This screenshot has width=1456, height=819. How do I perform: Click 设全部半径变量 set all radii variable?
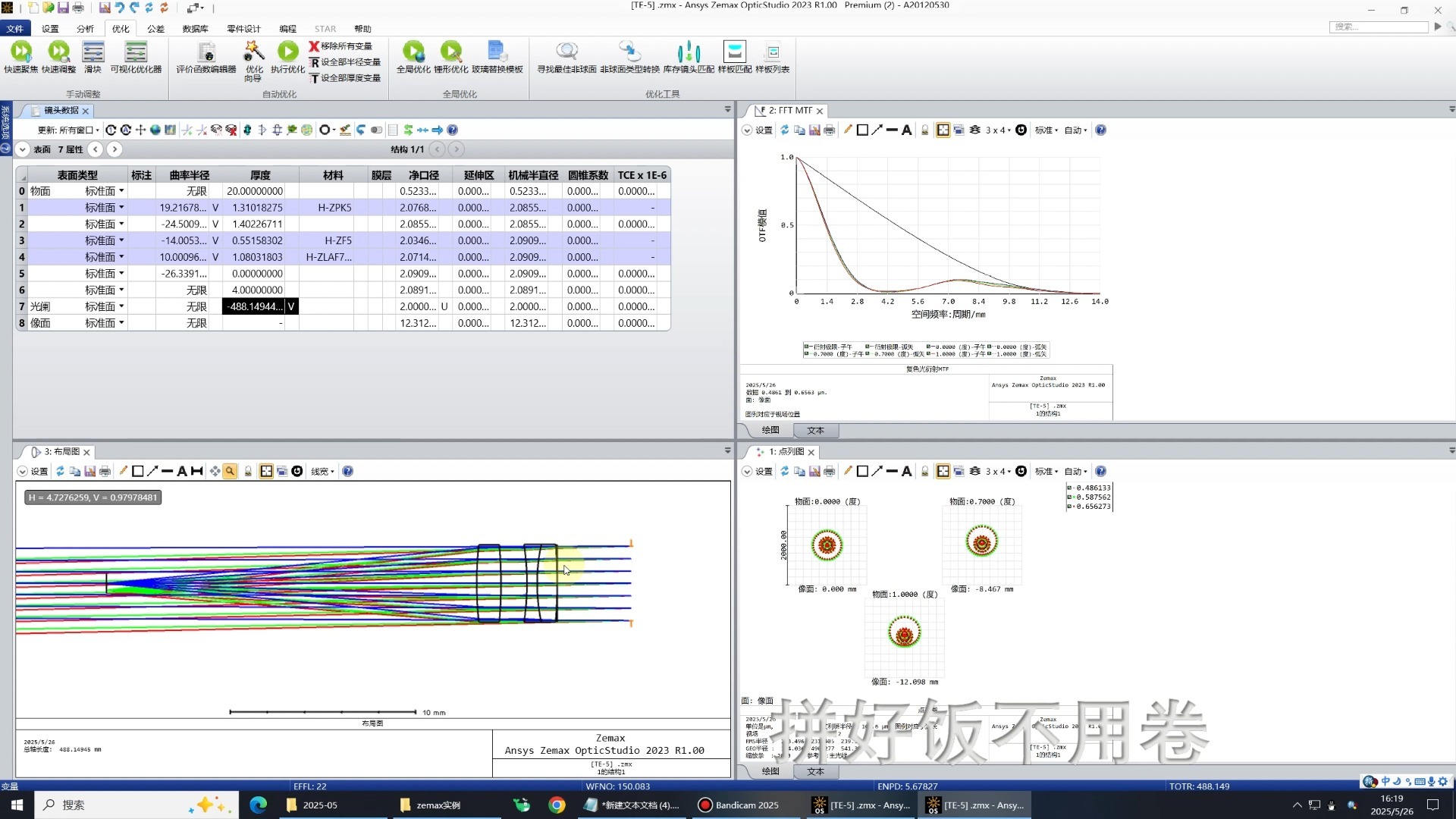[x=345, y=62]
